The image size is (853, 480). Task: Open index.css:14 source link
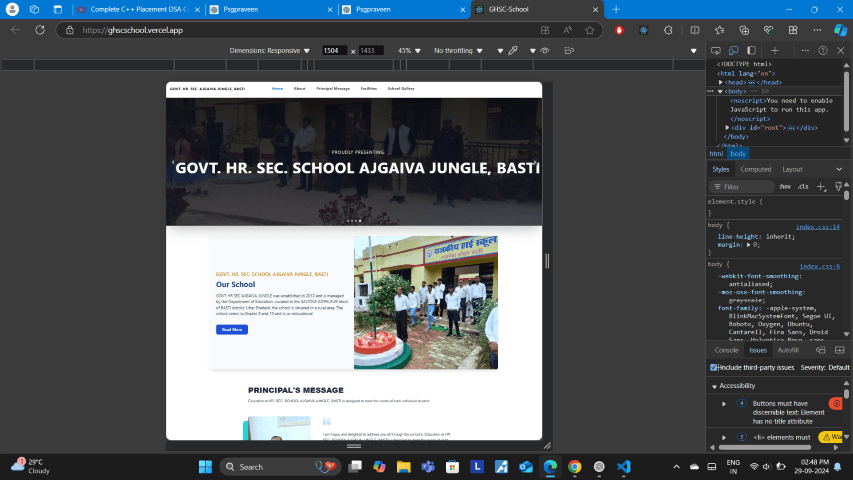[x=818, y=227]
